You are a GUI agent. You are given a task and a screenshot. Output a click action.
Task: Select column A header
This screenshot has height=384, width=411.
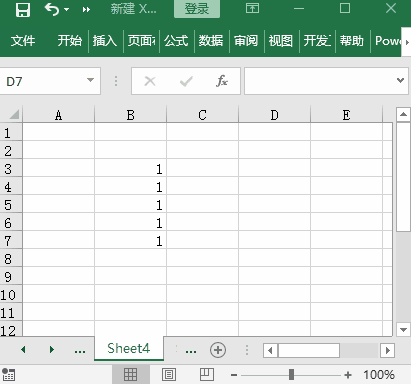58,115
